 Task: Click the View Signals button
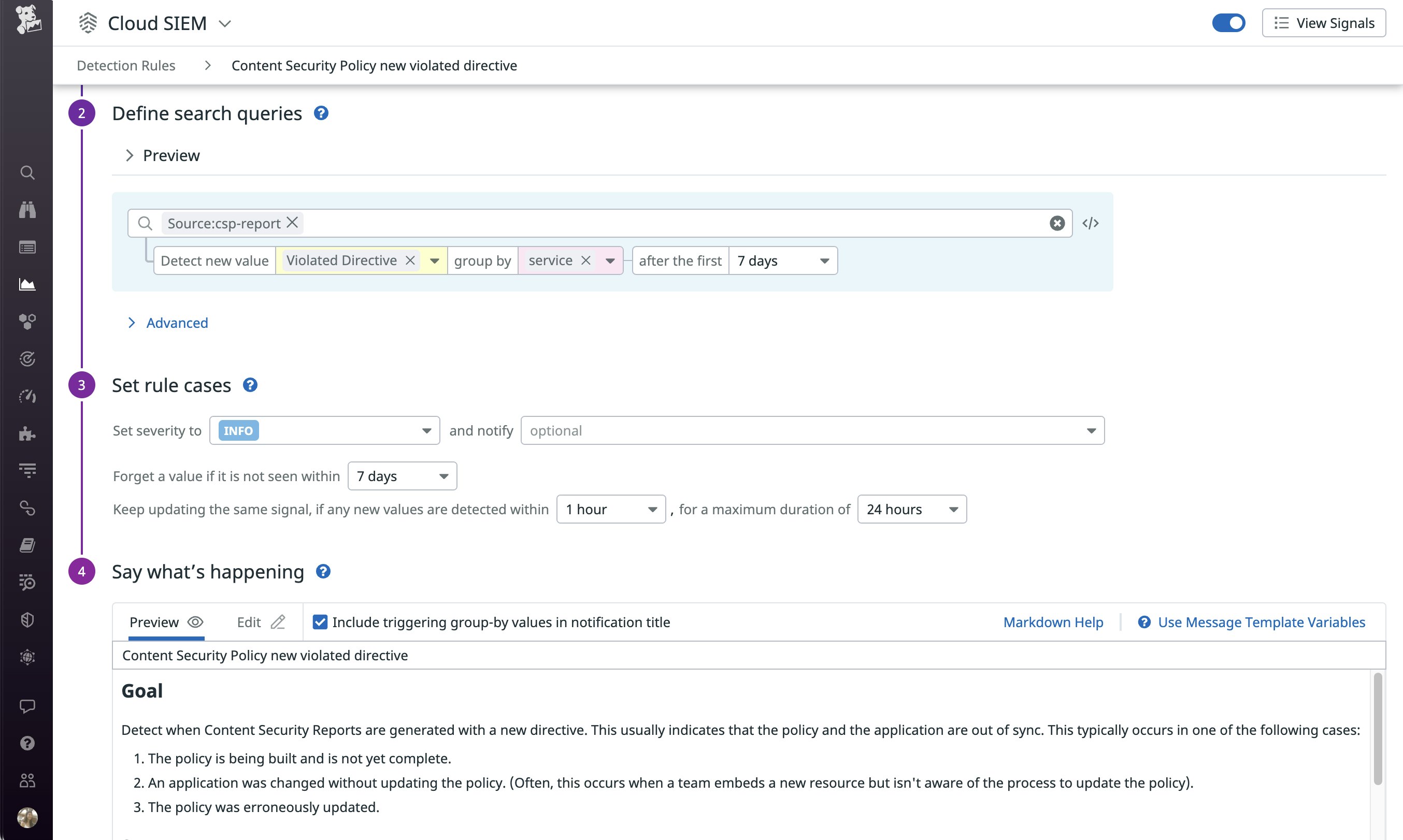1323,23
